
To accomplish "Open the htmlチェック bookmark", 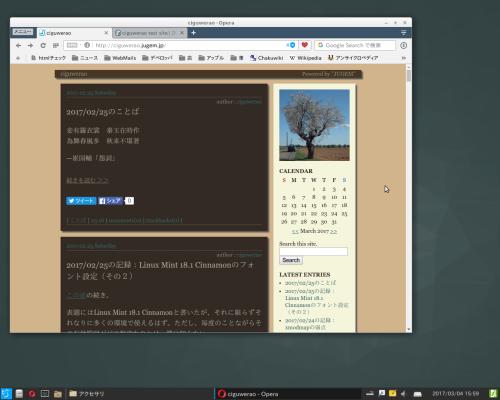I will click(x=48, y=58).
